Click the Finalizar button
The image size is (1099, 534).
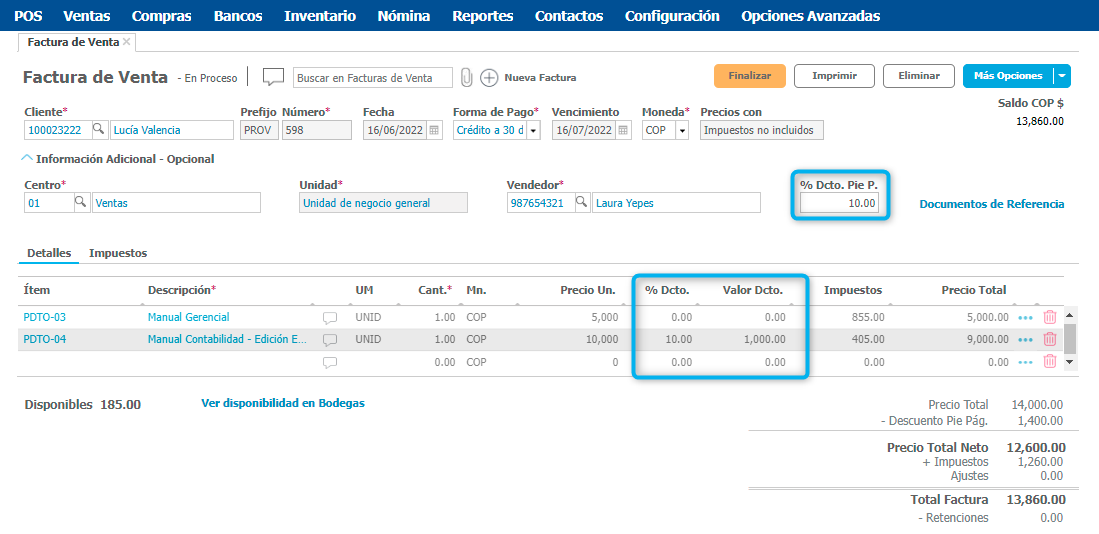[749, 76]
